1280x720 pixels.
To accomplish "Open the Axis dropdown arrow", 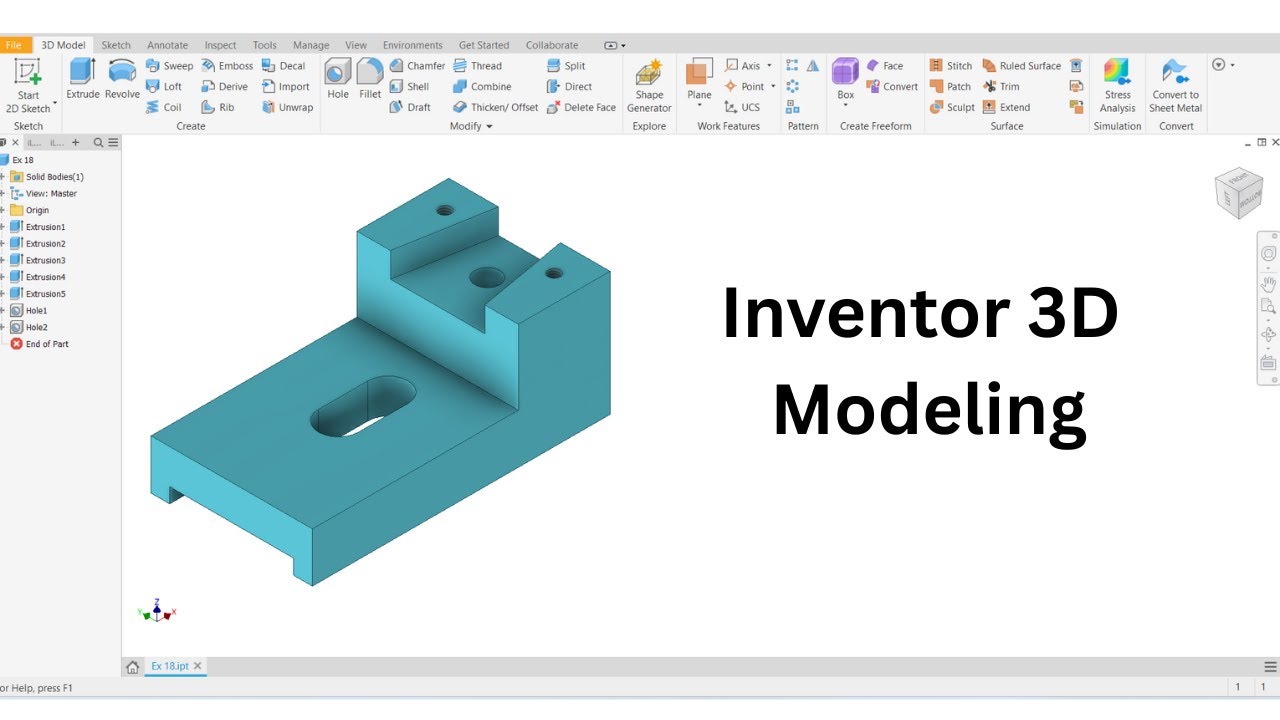I will tap(769, 66).
